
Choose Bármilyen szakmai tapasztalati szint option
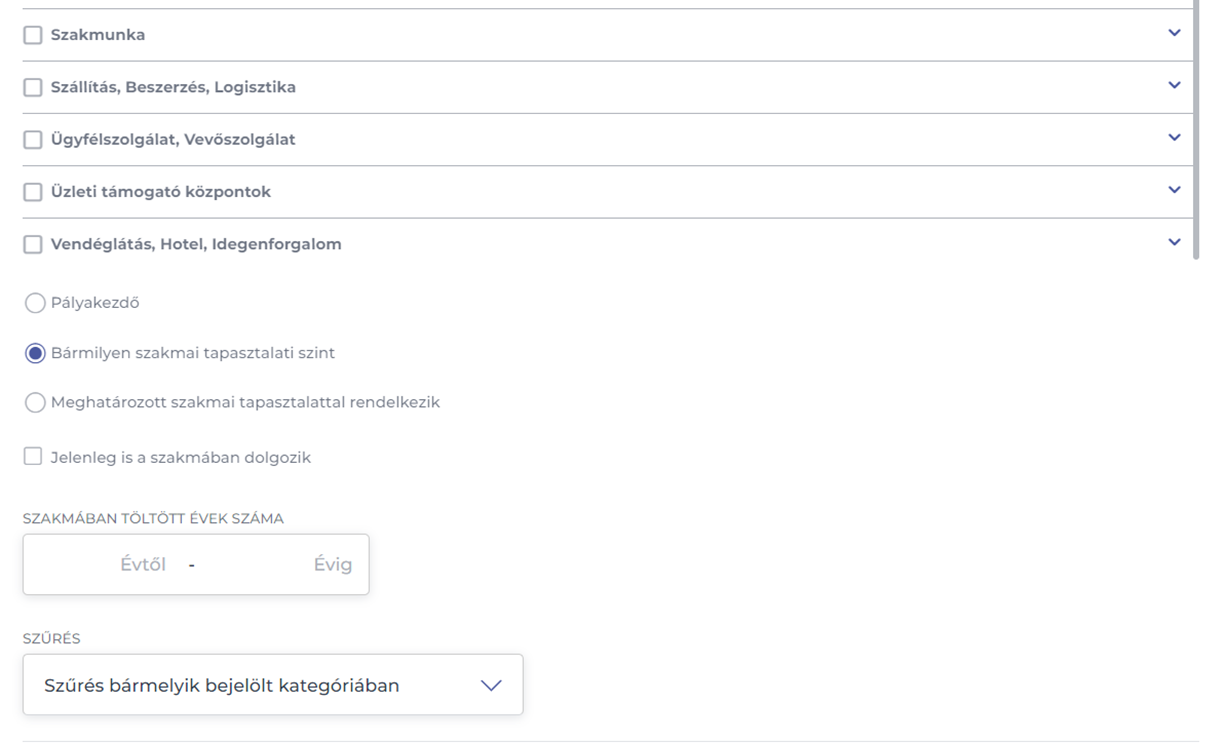[x=35, y=353]
